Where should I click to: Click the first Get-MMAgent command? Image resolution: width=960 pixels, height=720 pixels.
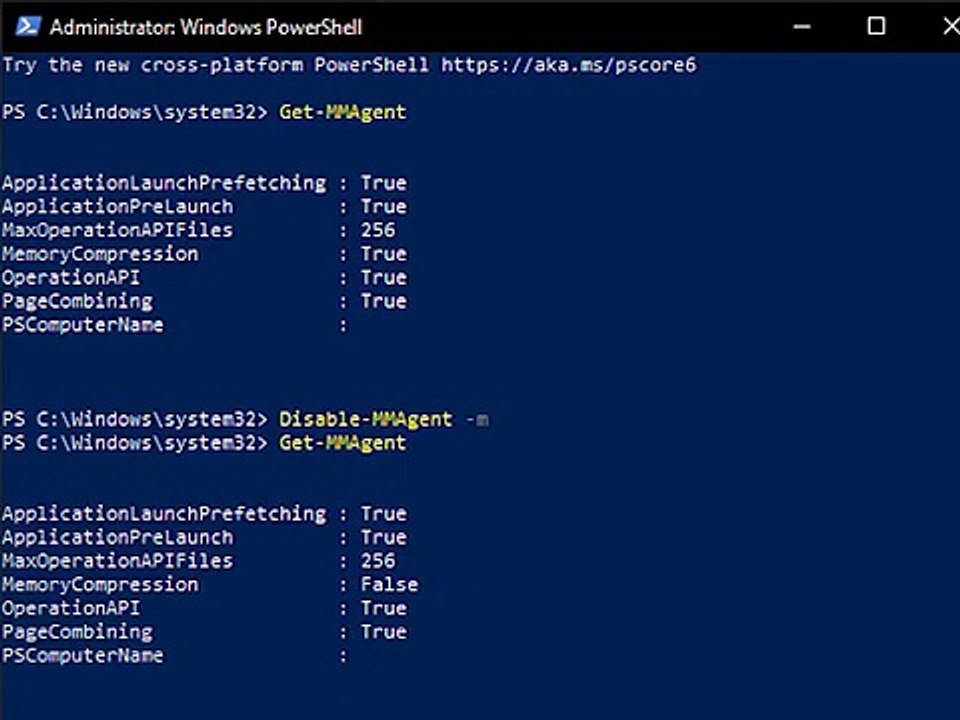[x=343, y=112]
